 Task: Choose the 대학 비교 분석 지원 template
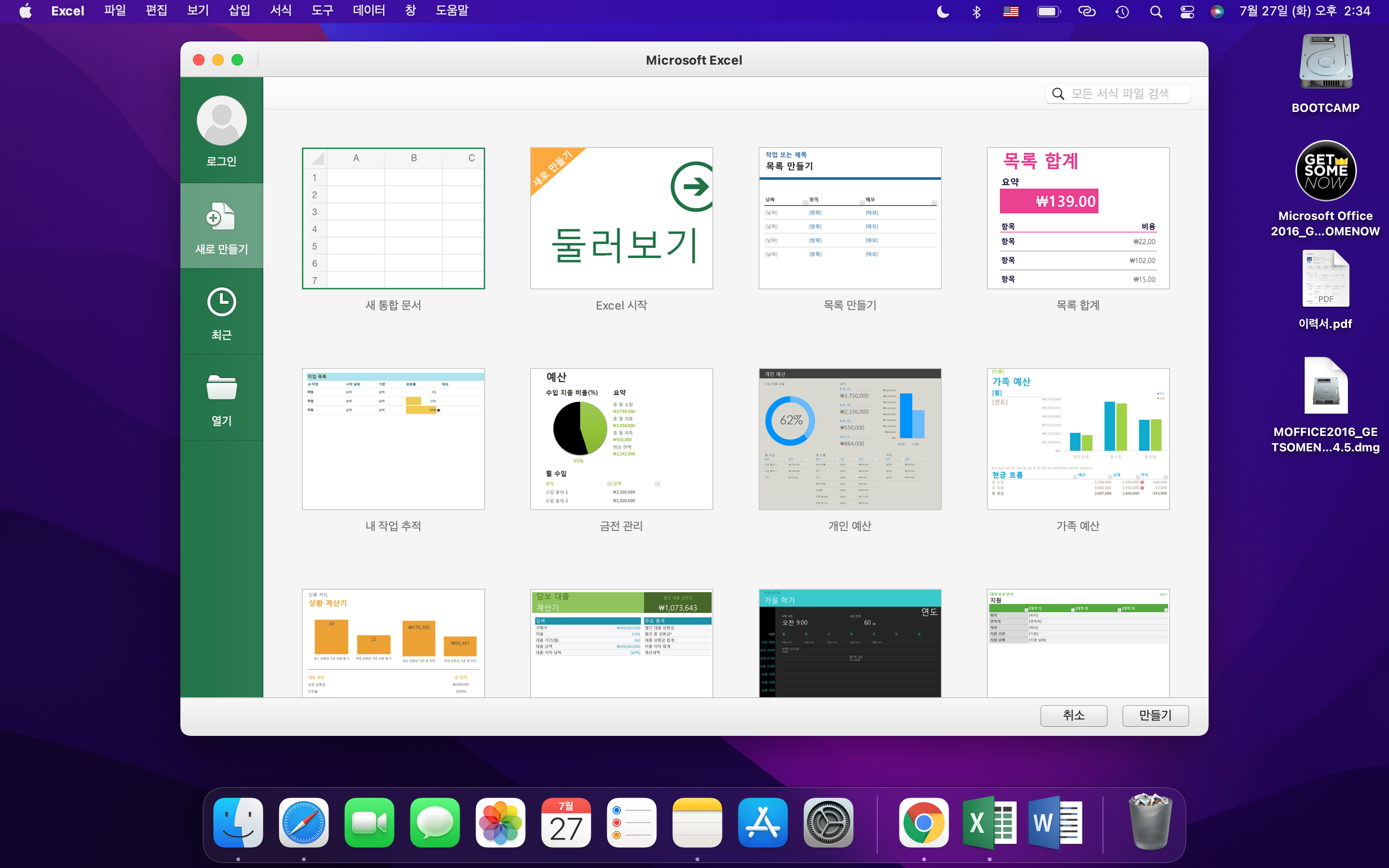pyautogui.click(x=1078, y=643)
